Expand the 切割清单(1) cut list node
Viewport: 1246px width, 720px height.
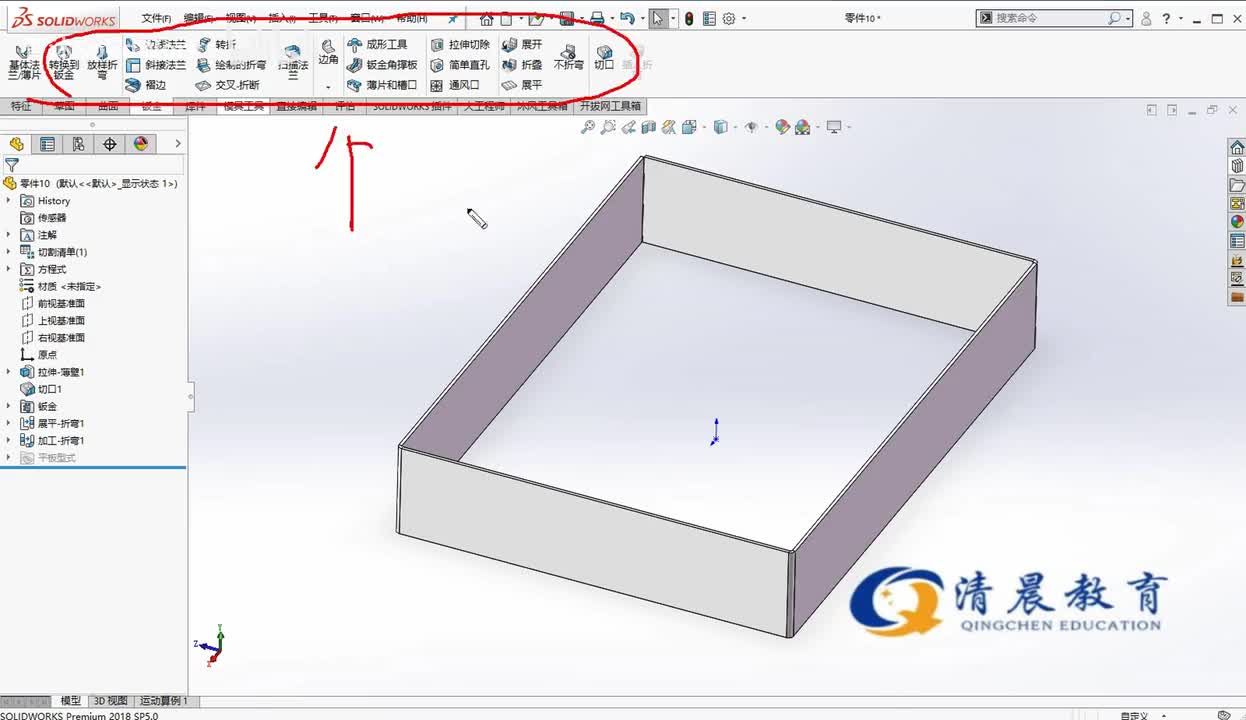(9, 252)
